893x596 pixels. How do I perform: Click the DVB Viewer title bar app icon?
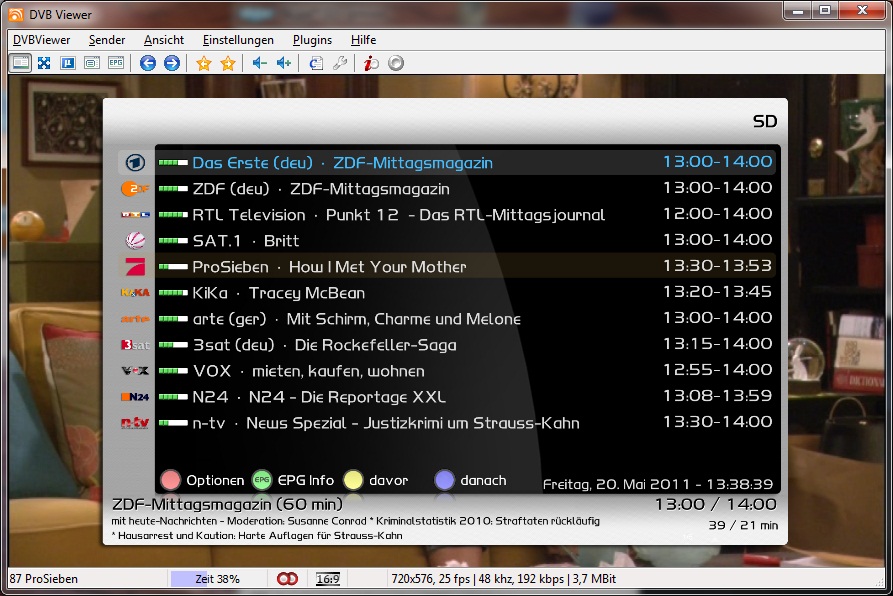pyautogui.click(x=16, y=14)
